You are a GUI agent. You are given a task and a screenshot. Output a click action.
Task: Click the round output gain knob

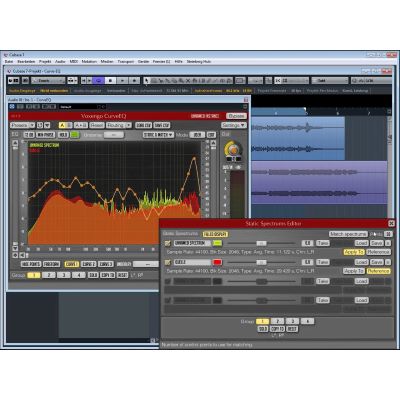(x=234, y=150)
